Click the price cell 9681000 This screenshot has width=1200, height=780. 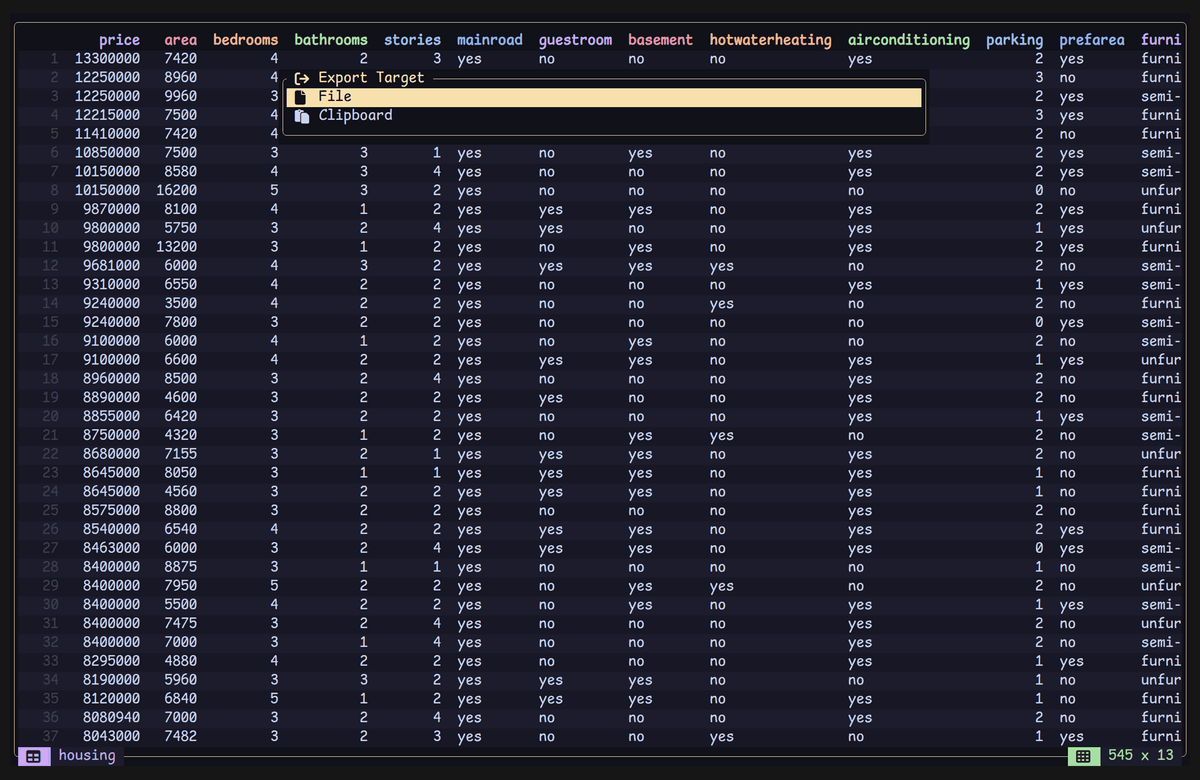tap(112, 266)
